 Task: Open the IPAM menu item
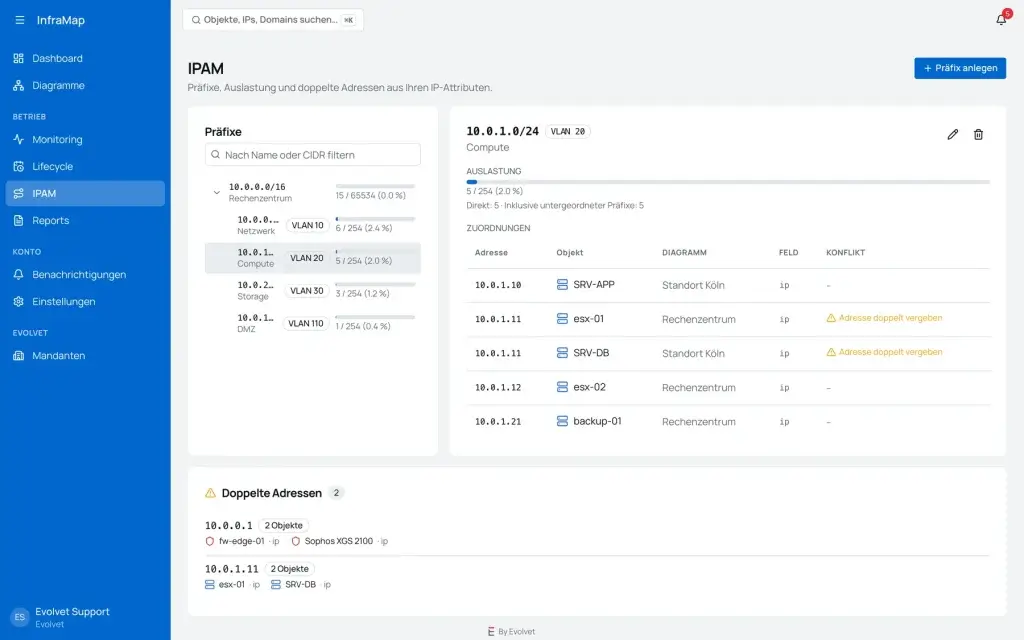[x=85, y=193]
